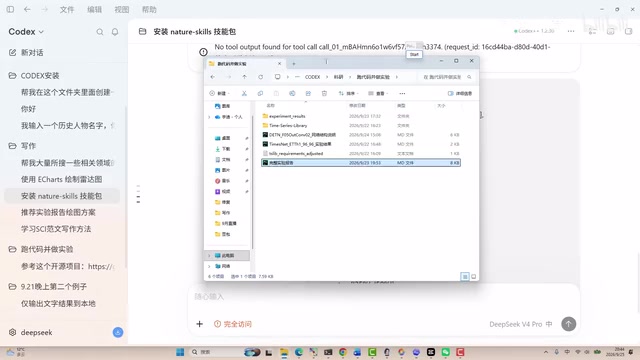The width and height of the screenshot is (640, 360).
Task: Collapse the 跑代码并做实验 project group
Action: click(x=41, y=249)
